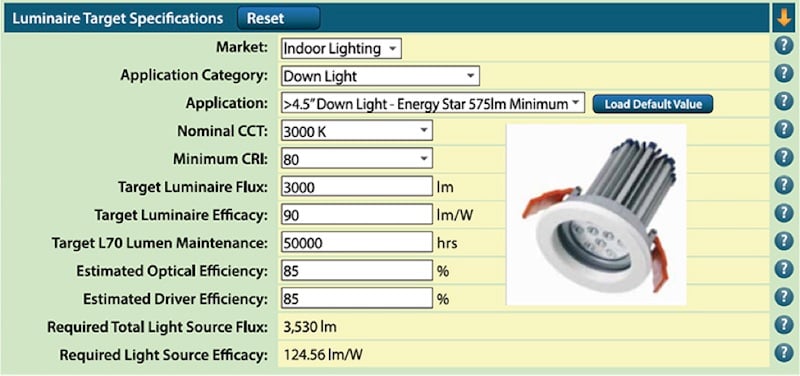
Task: Focus the Target Luminaire Flux field
Action: 357,187
